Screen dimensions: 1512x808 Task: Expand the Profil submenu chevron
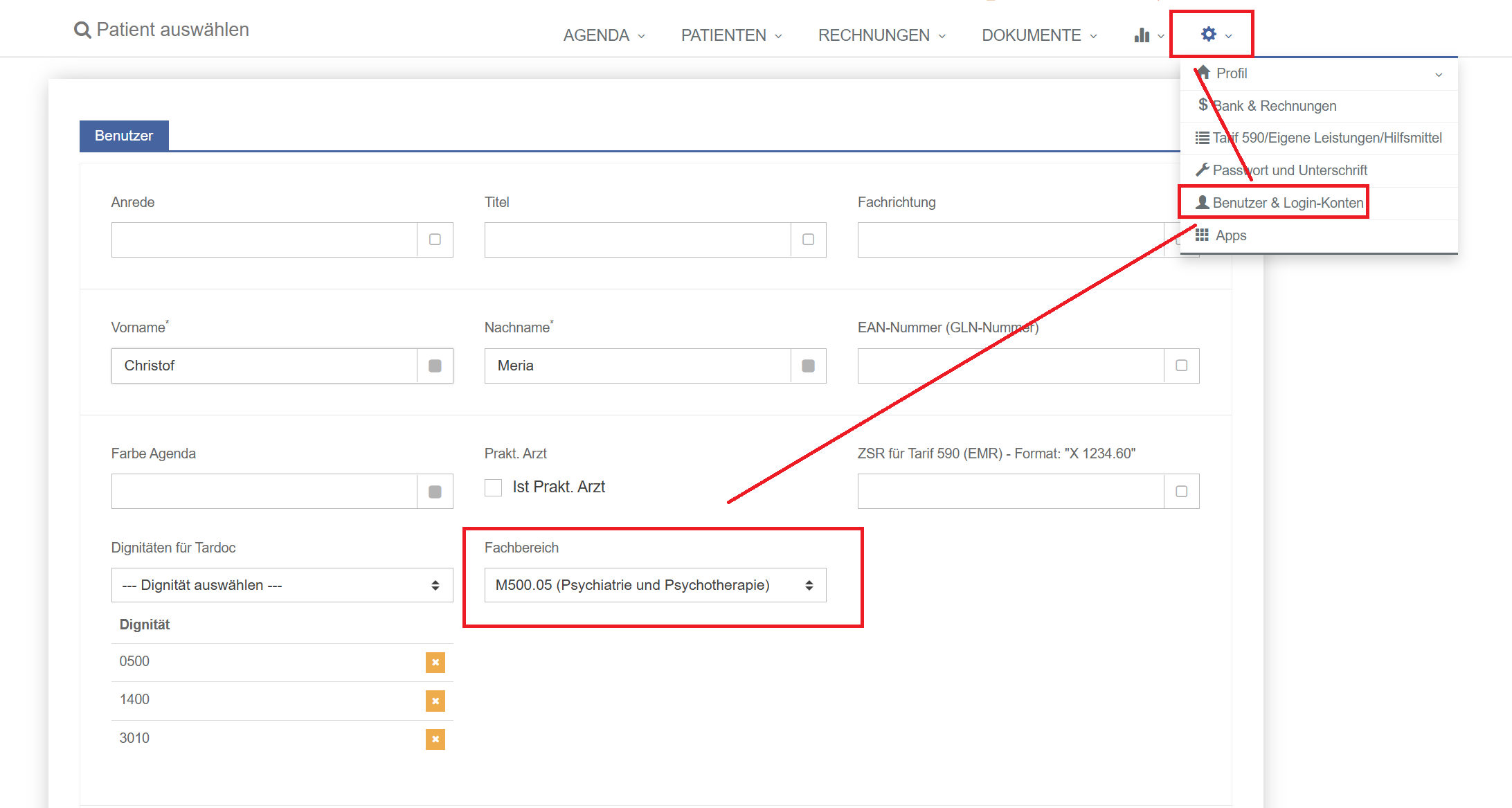point(1439,74)
